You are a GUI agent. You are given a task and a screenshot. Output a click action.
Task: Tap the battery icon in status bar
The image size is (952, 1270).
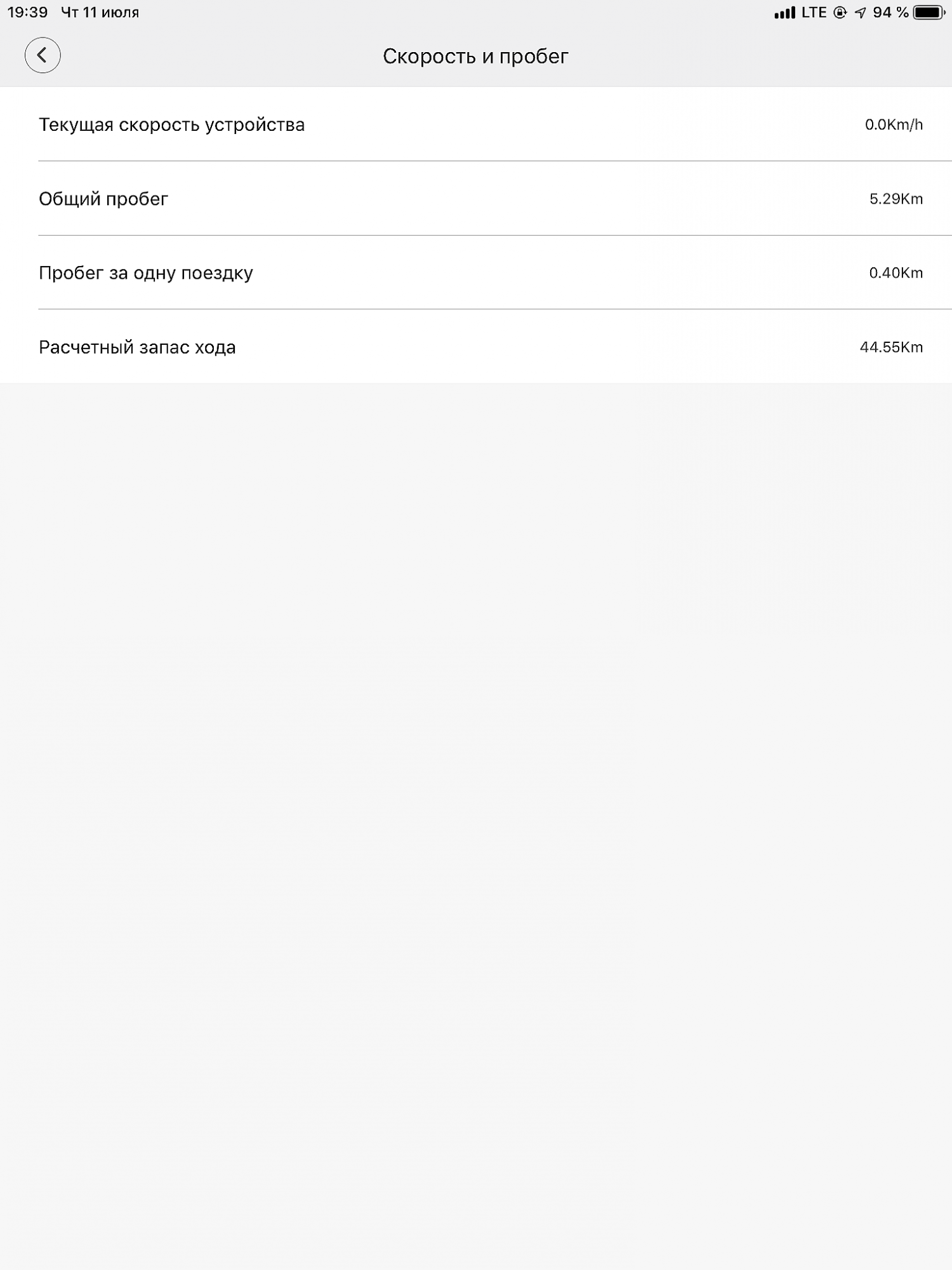[929, 13]
